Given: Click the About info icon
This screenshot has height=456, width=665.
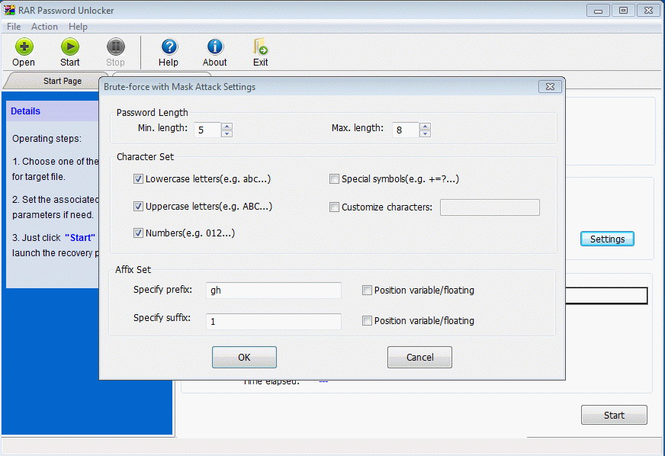Looking at the screenshot, I should click(x=215, y=46).
